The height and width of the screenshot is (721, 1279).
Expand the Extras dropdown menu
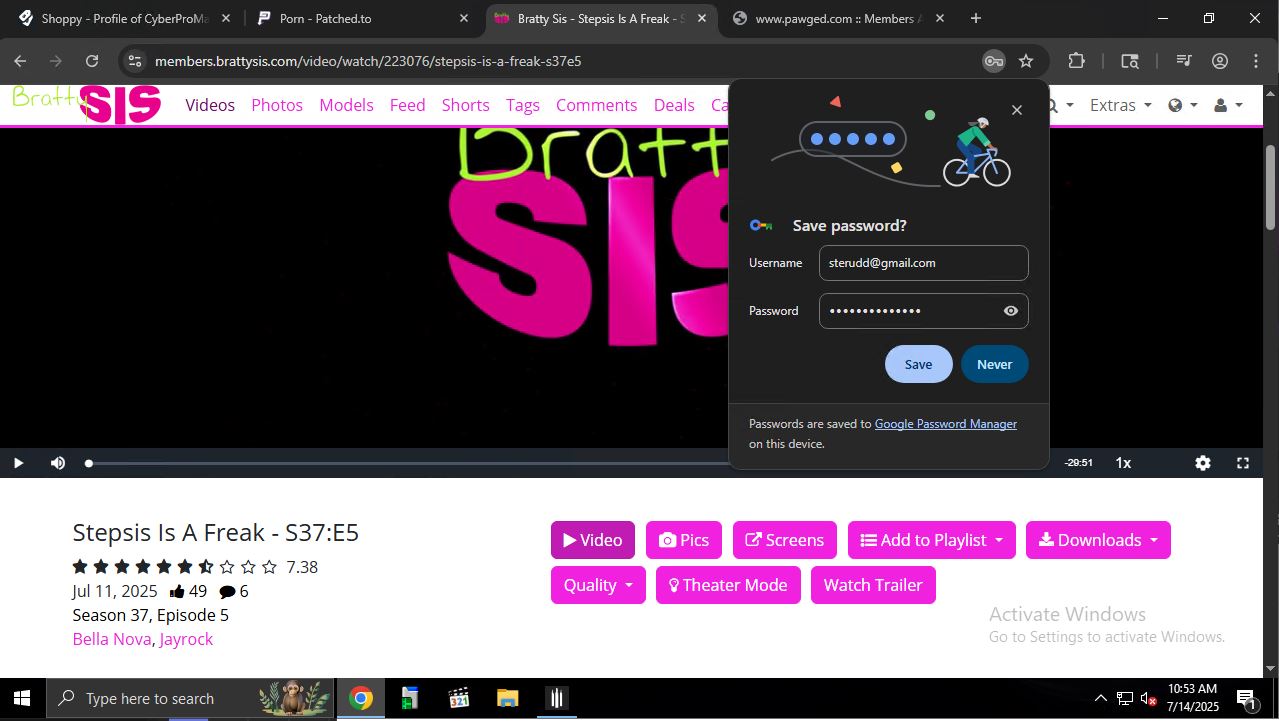click(x=1120, y=105)
